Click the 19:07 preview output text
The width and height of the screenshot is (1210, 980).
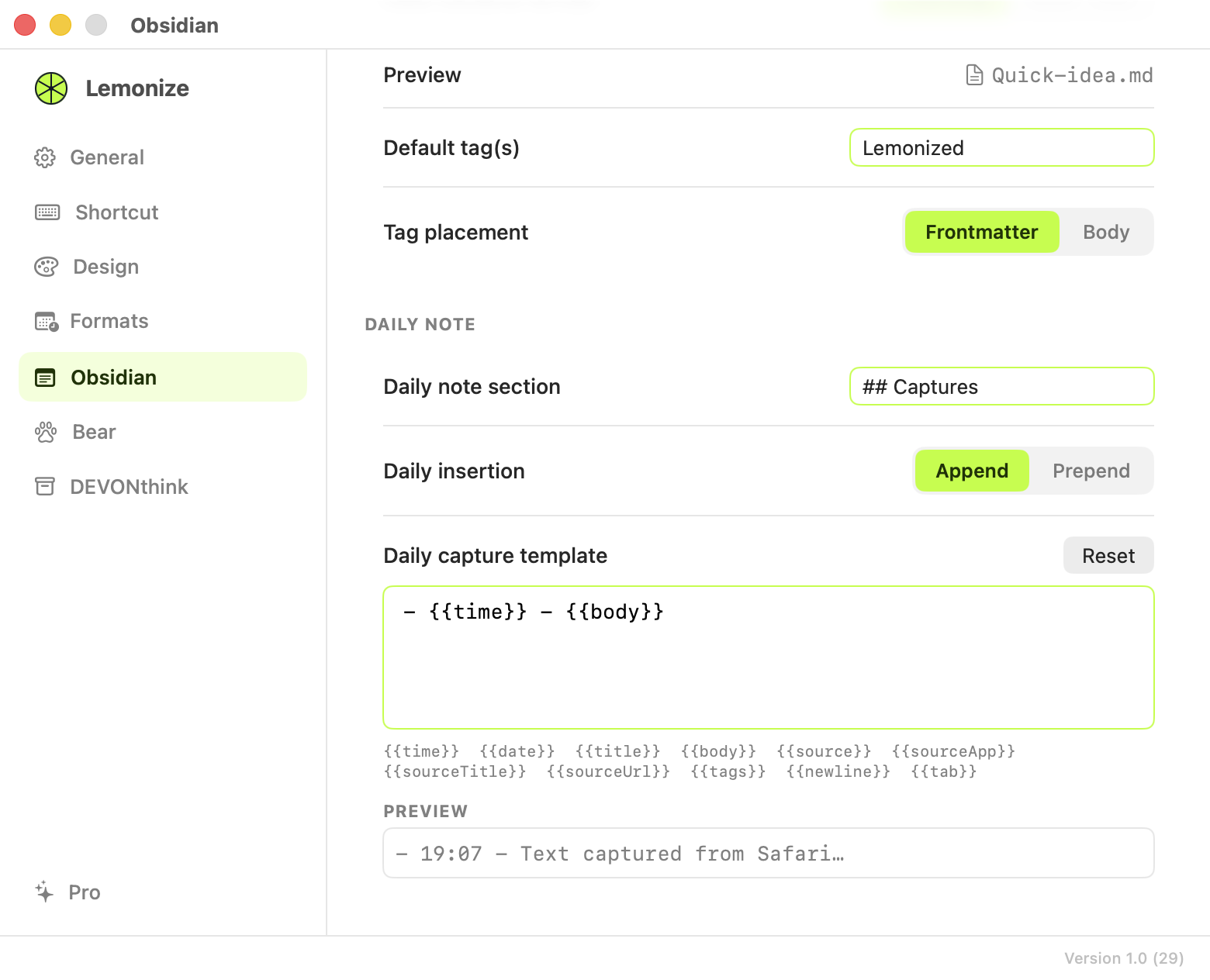[621, 854]
